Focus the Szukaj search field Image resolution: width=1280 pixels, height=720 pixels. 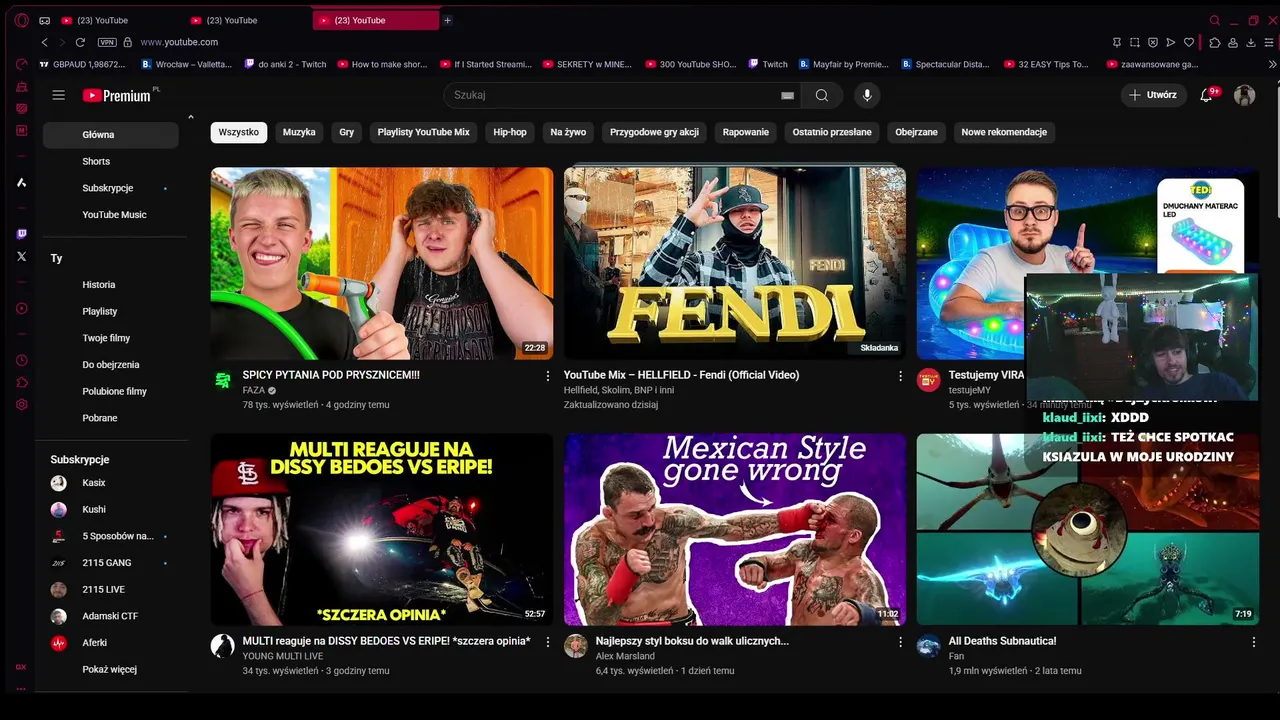[612, 95]
